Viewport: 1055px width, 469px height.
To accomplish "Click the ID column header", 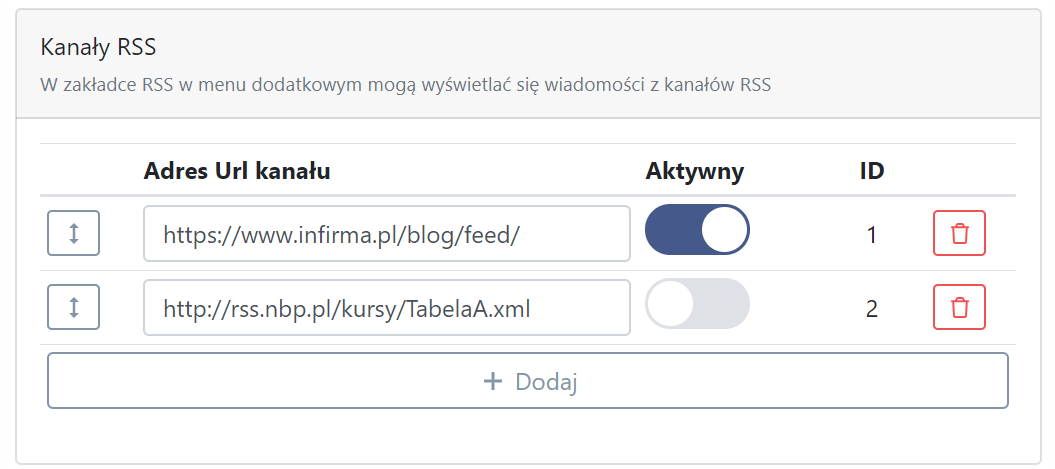I will point(872,172).
